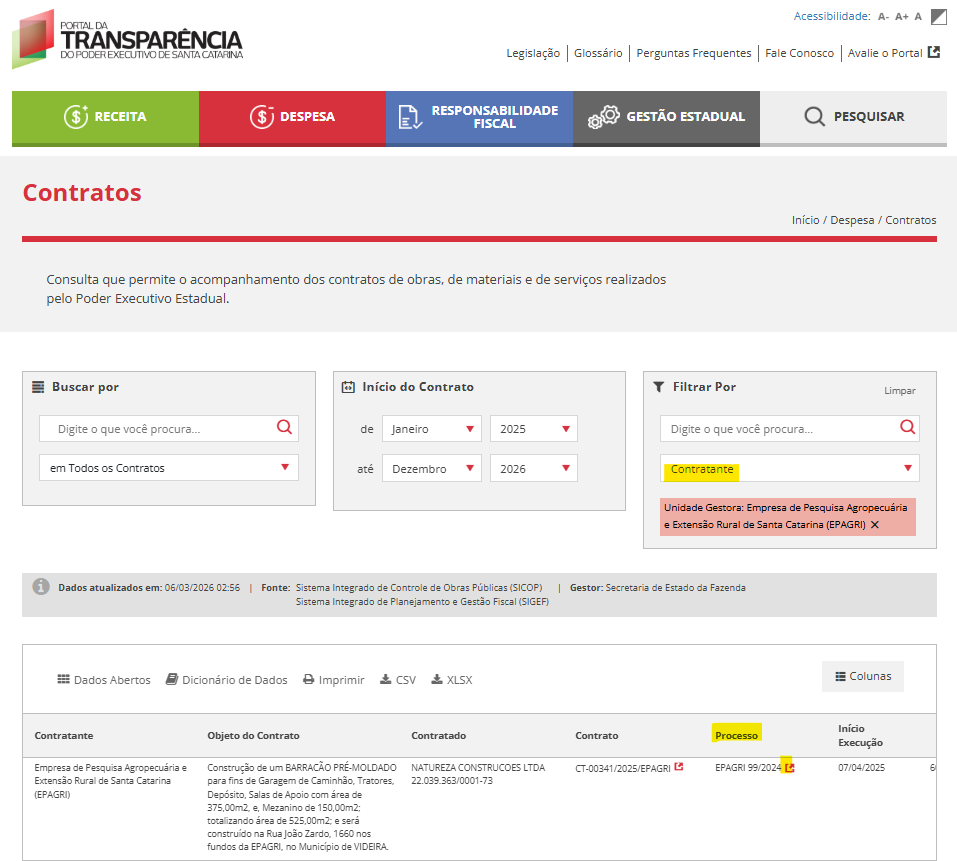
Task: Expand the Contratante filter dropdown
Action: 789,468
